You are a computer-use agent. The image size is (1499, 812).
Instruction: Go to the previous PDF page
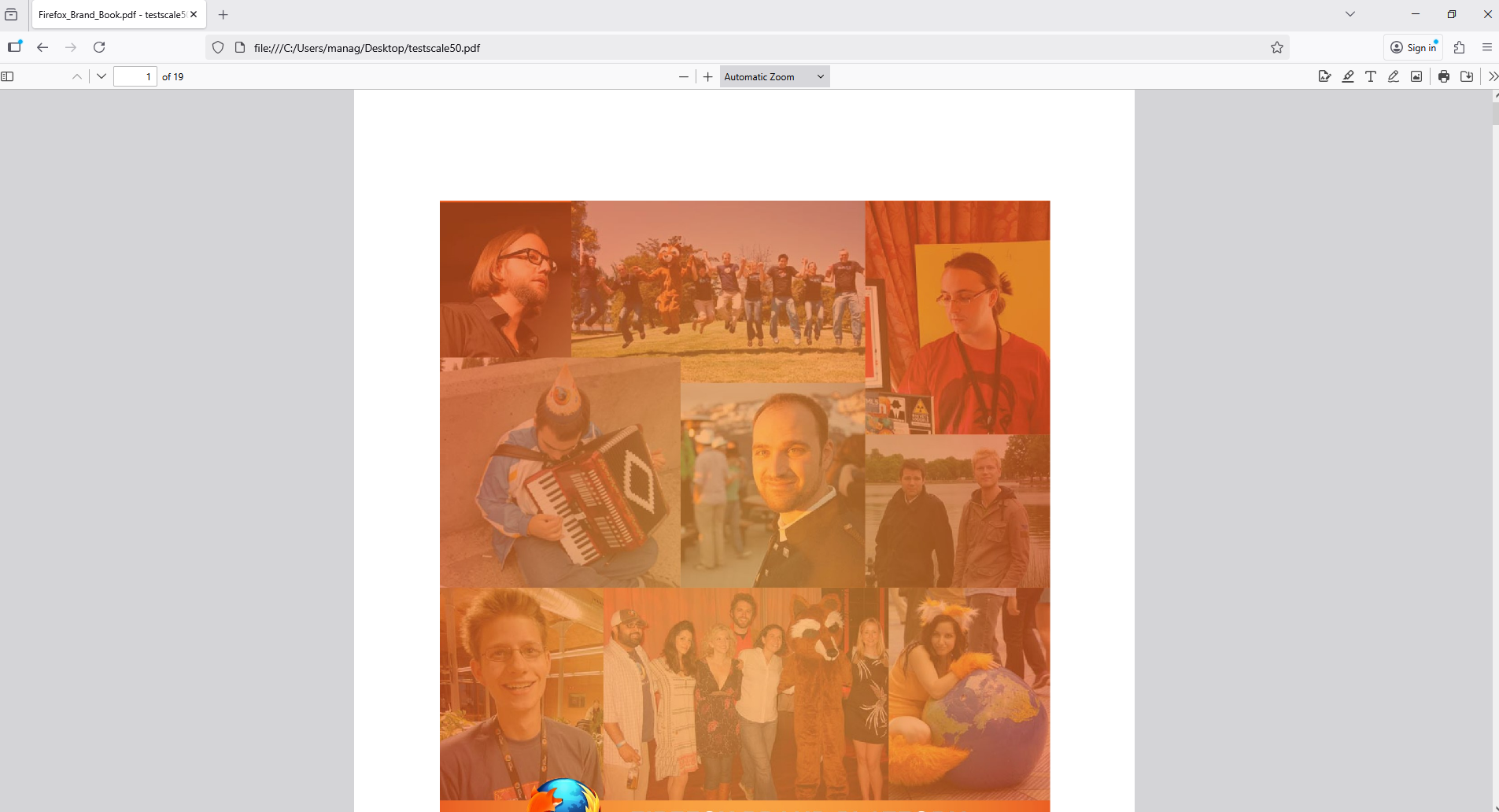click(x=77, y=76)
